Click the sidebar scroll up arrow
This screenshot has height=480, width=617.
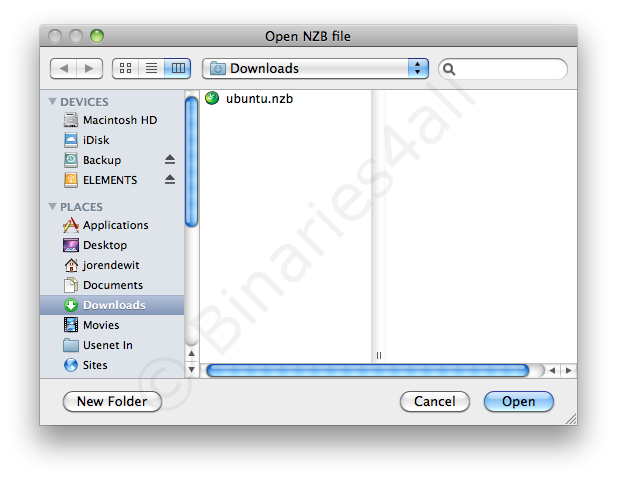coord(191,354)
